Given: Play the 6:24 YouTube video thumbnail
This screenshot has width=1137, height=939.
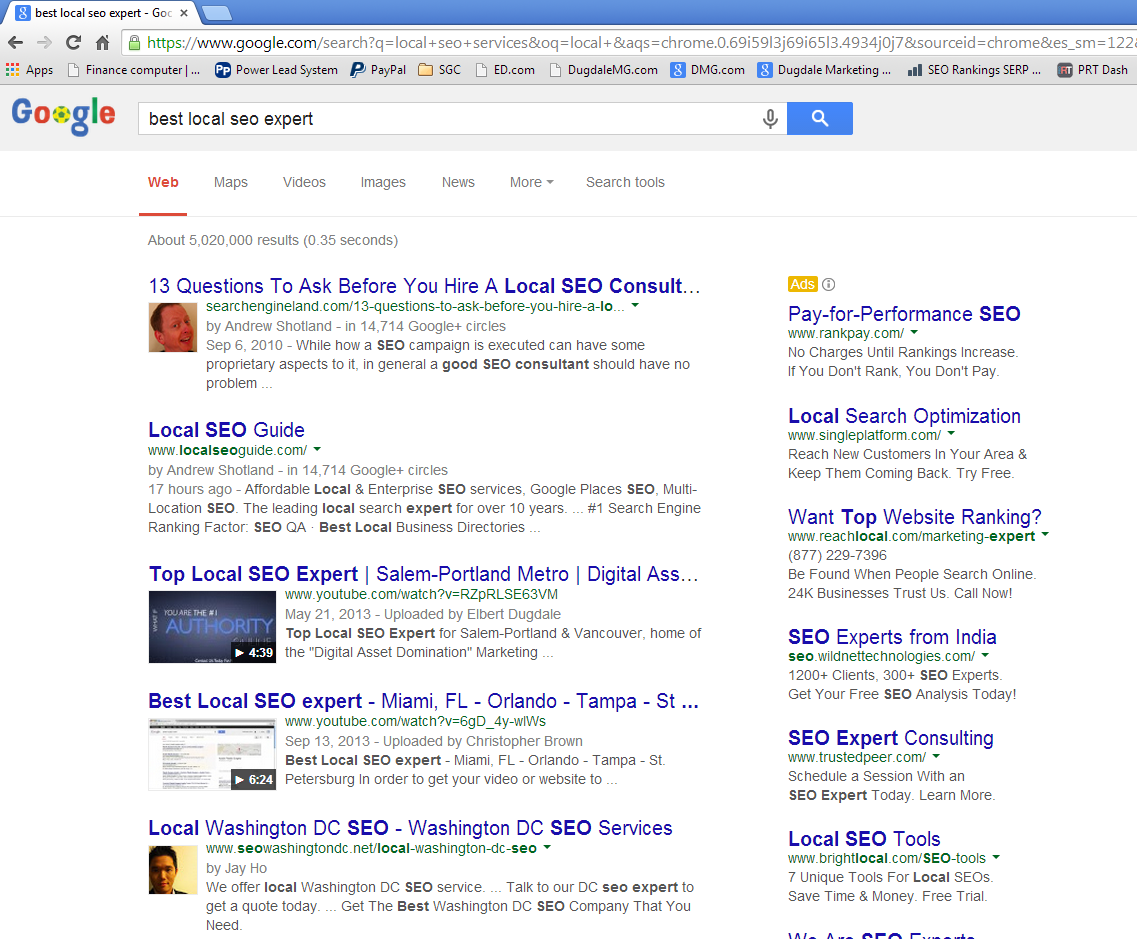Looking at the screenshot, I should coord(212,754).
